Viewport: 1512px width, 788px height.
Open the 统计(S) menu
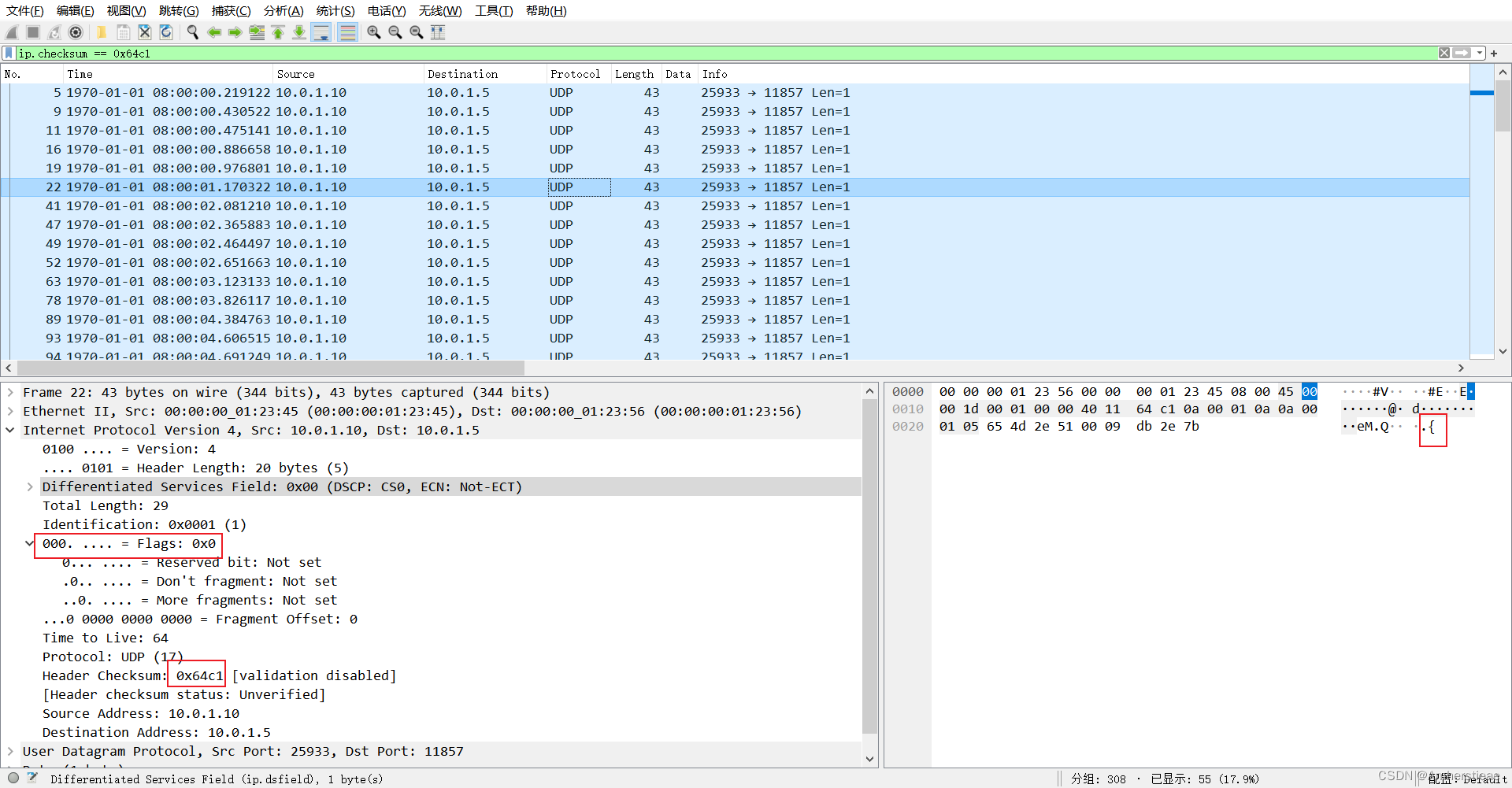click(x=335, y=10)
